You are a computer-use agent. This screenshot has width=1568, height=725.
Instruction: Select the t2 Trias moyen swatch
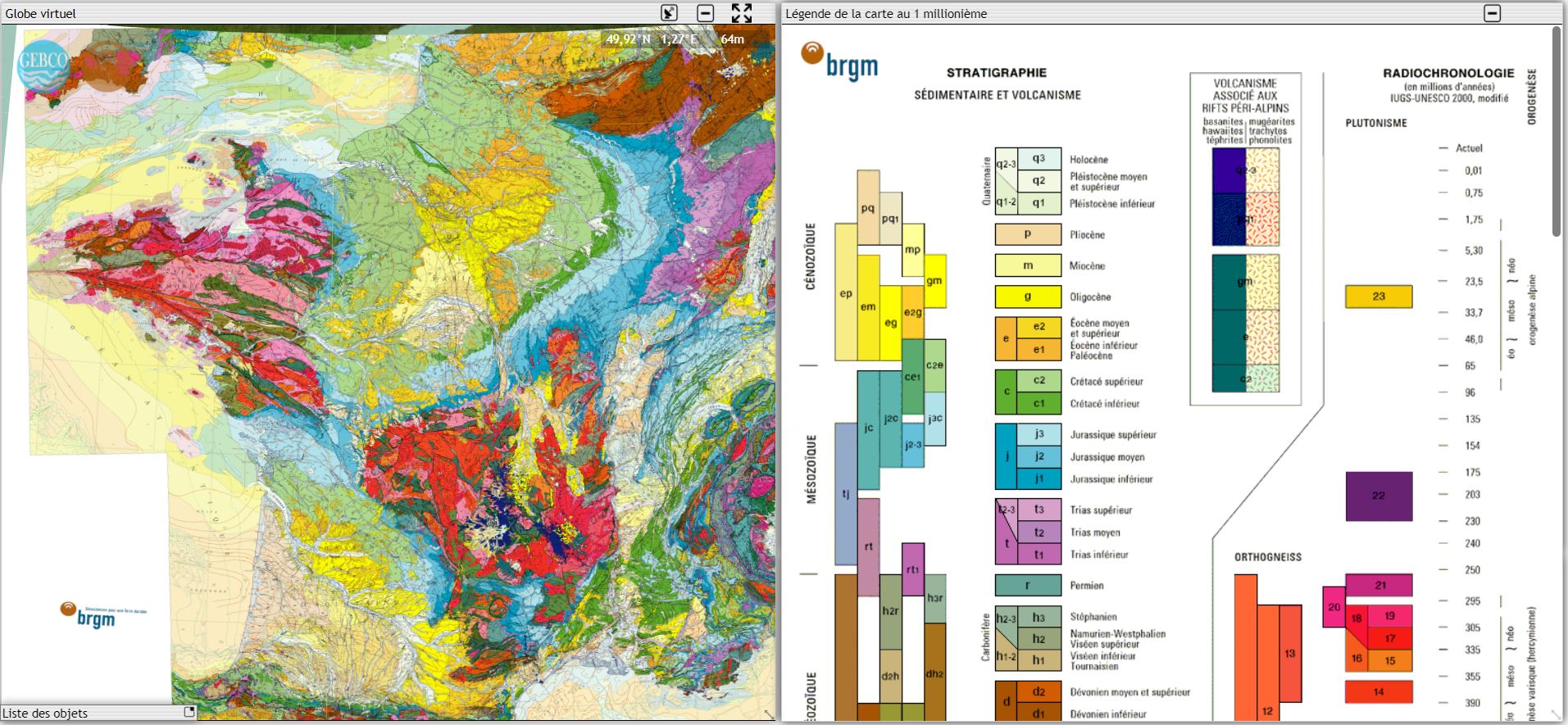(x=1039, y=532)
